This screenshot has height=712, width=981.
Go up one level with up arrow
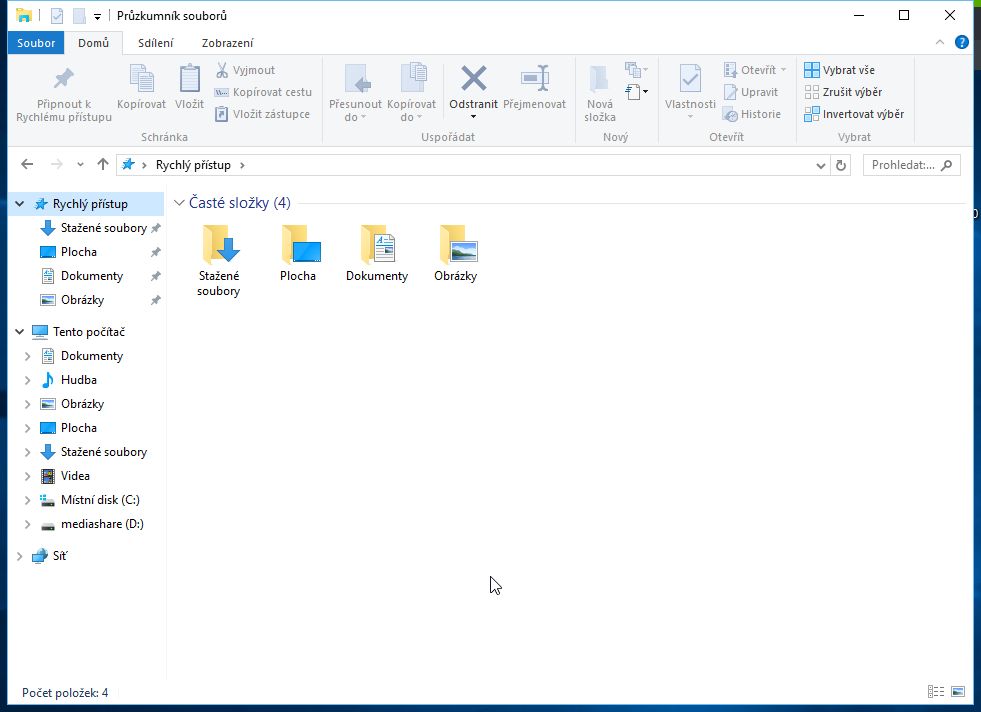coord(103,165)
